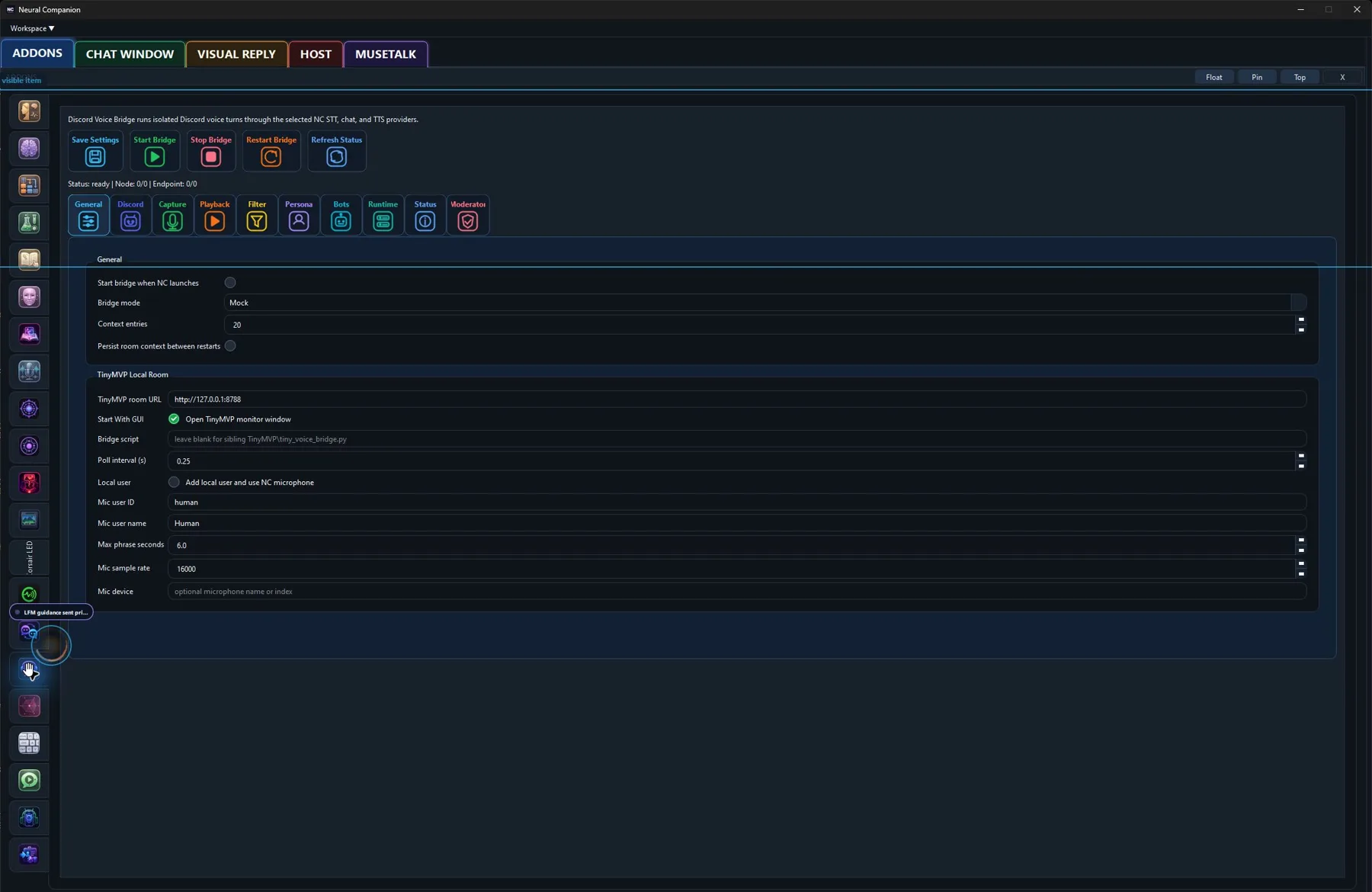Viewport: 1372px width, 892px height.
Task: Open the VISUAL REPLY tab
Action: coord(236,54)
